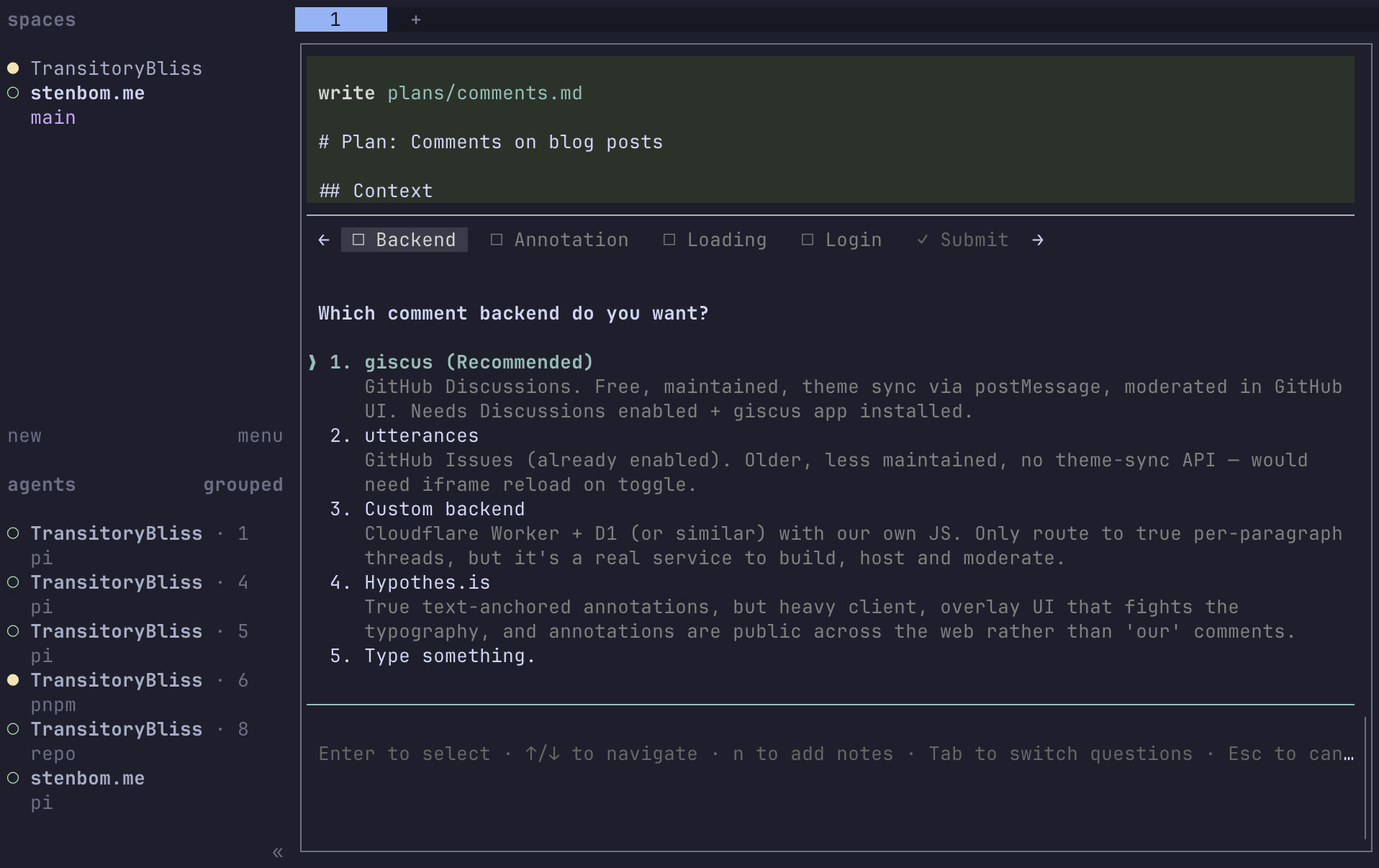Click the giscus description about GitHub Discussions
Image resolution: width=1379 pixels, height=868 pixels.
point(854,399)
